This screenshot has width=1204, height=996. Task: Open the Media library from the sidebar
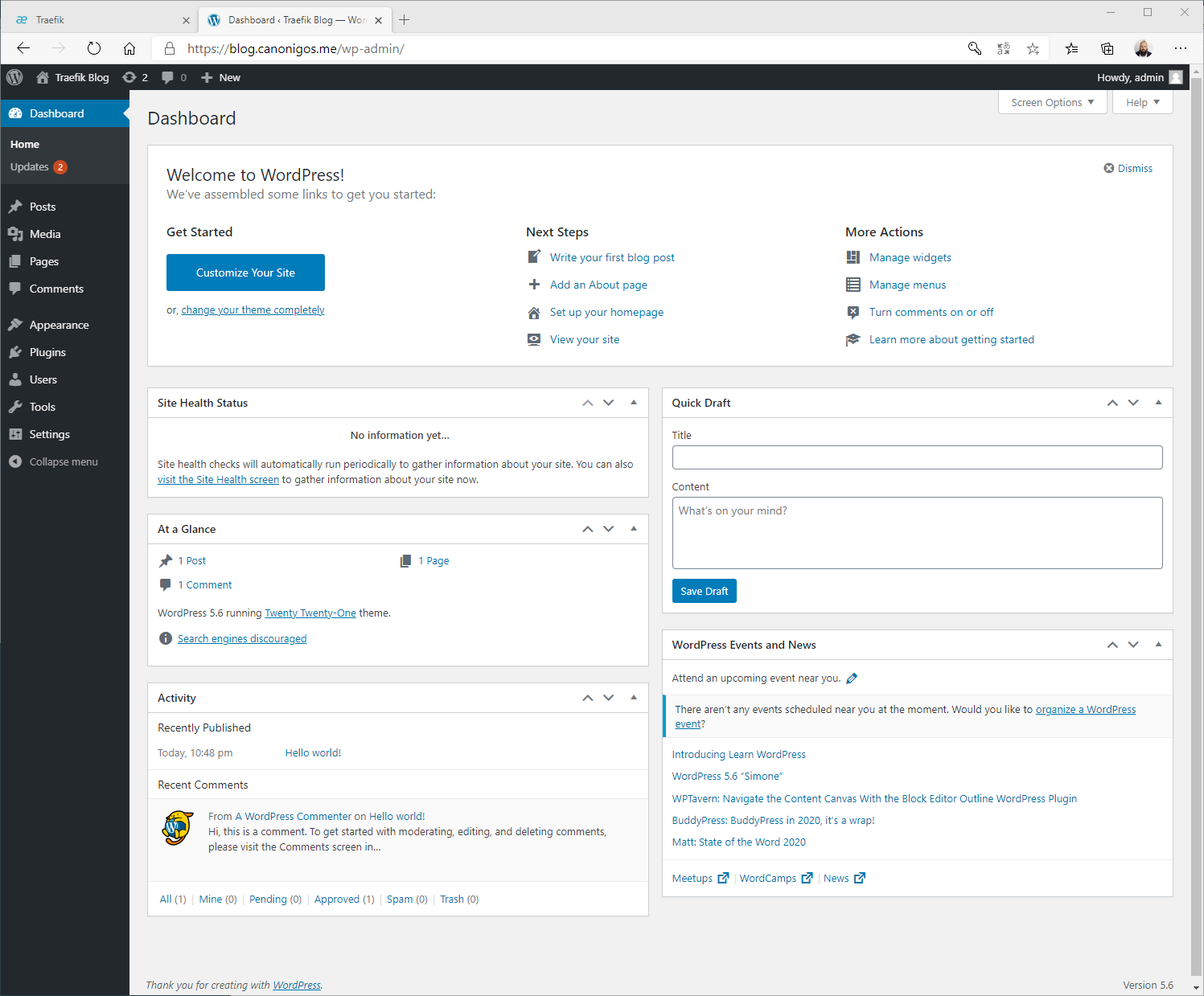44,234
